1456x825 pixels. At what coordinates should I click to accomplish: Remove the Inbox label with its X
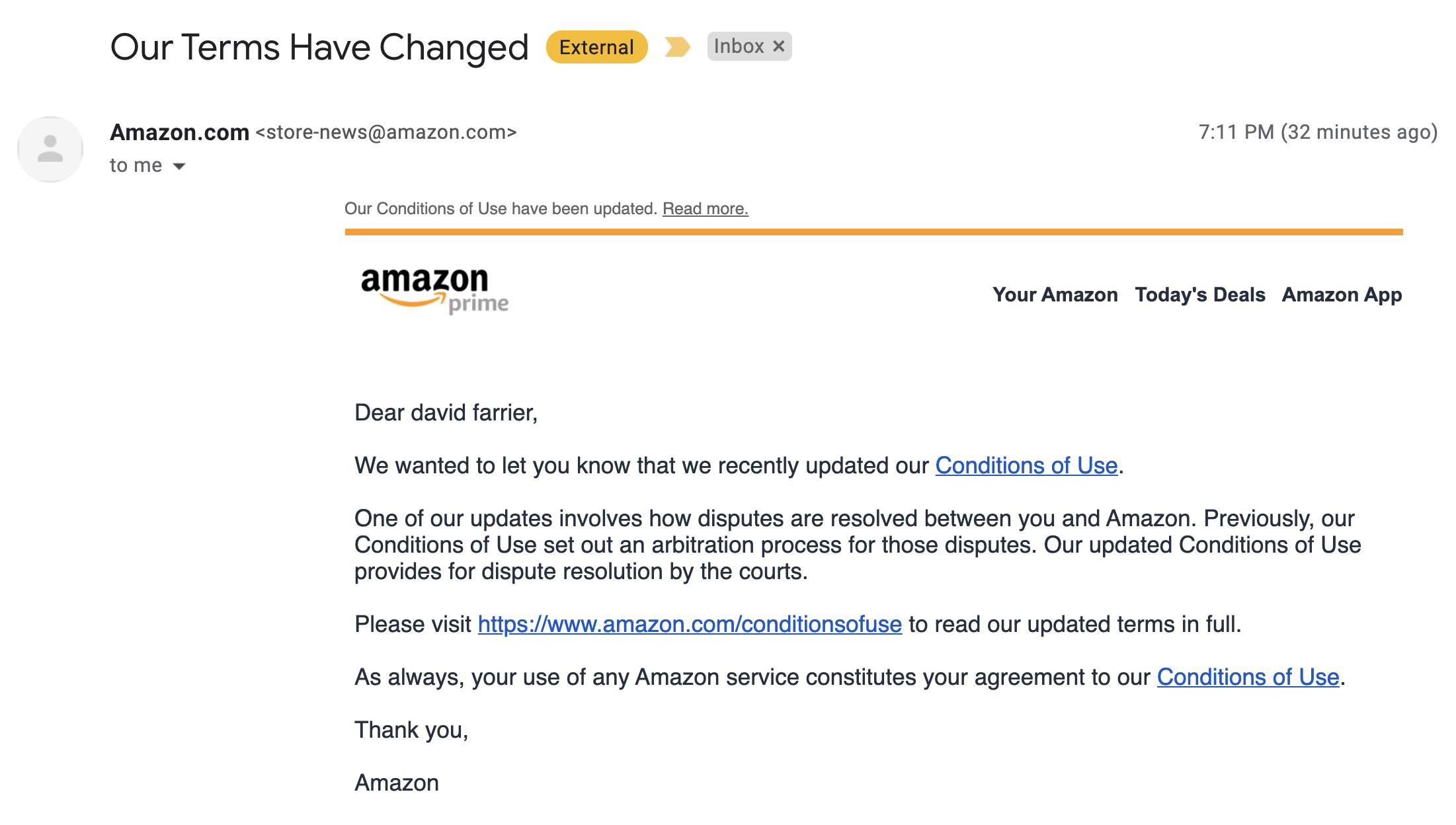click(x=779, y=46)
